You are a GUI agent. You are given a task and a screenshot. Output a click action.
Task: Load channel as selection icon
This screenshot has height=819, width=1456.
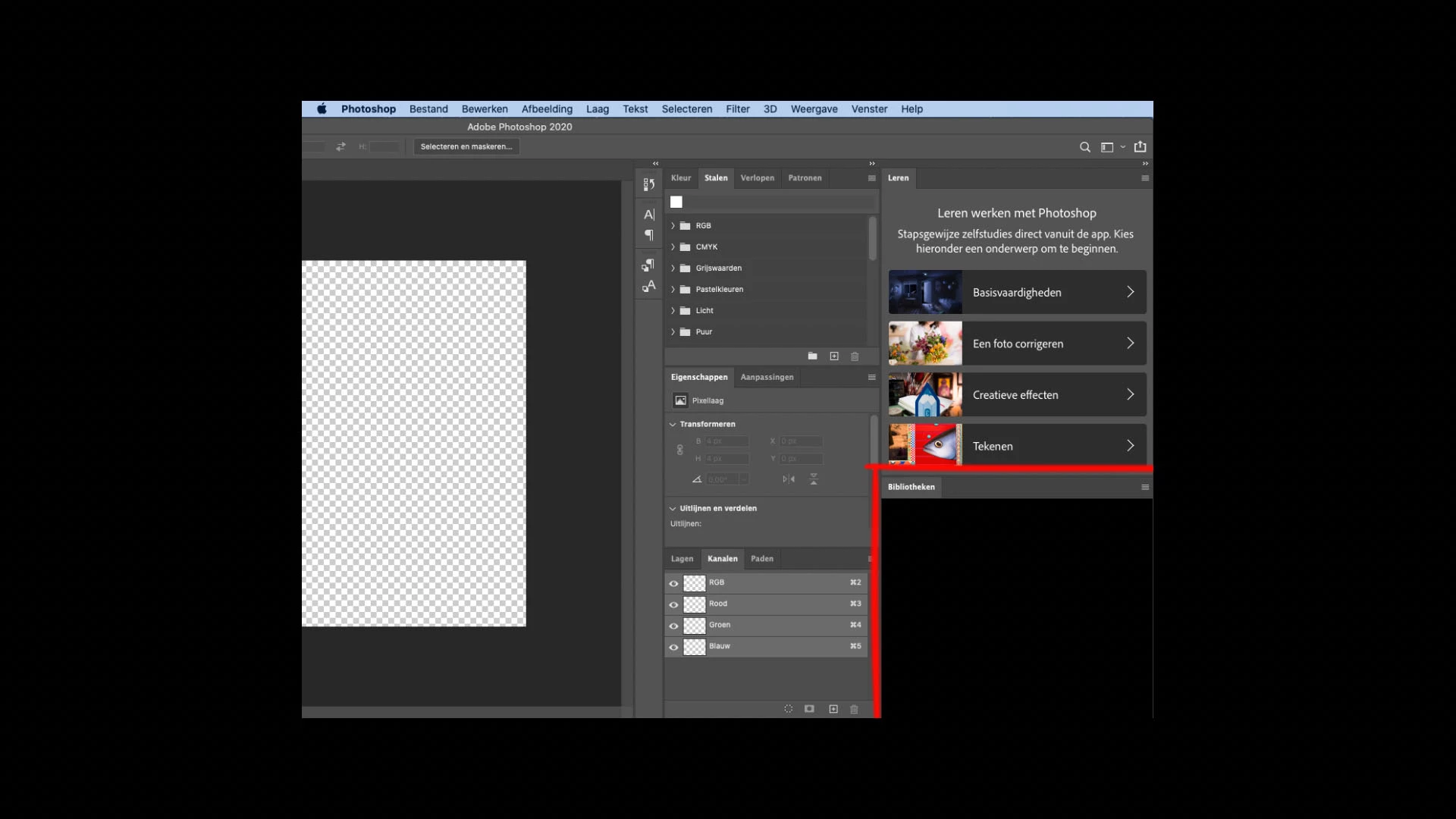point(788,709)
